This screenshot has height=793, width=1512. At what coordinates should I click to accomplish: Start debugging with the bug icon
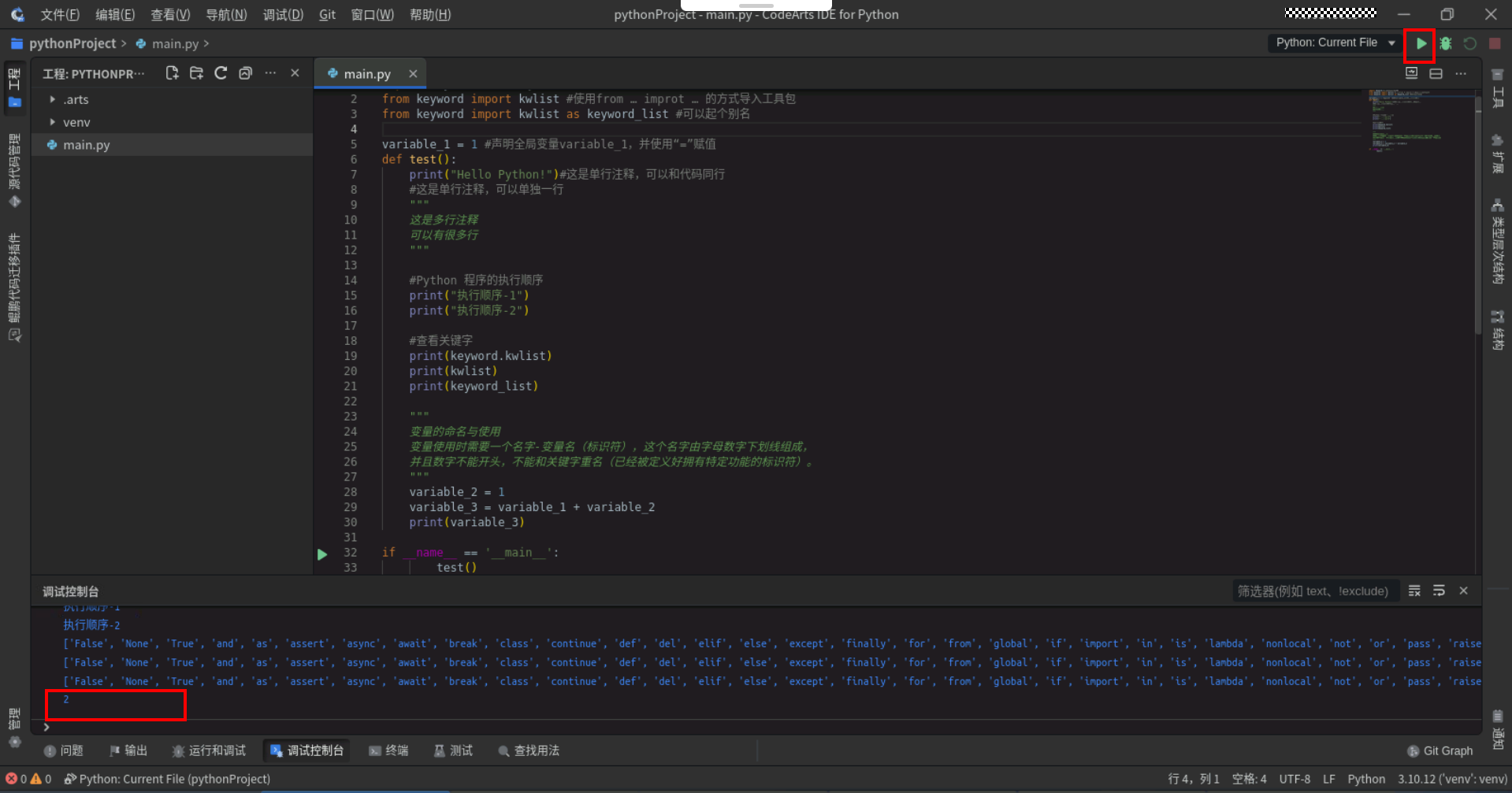pyautogui.click(x=1445, y=43)
